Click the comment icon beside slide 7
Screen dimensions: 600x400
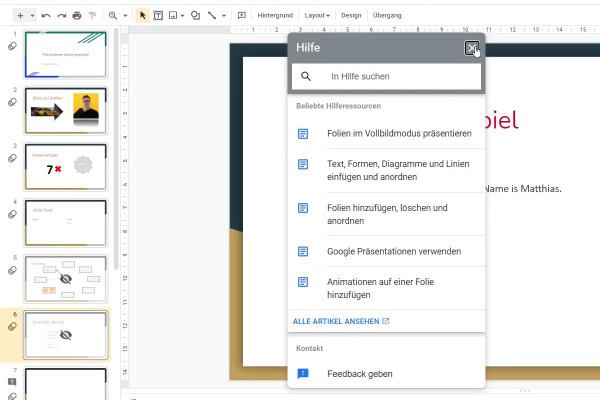[12, 382]
